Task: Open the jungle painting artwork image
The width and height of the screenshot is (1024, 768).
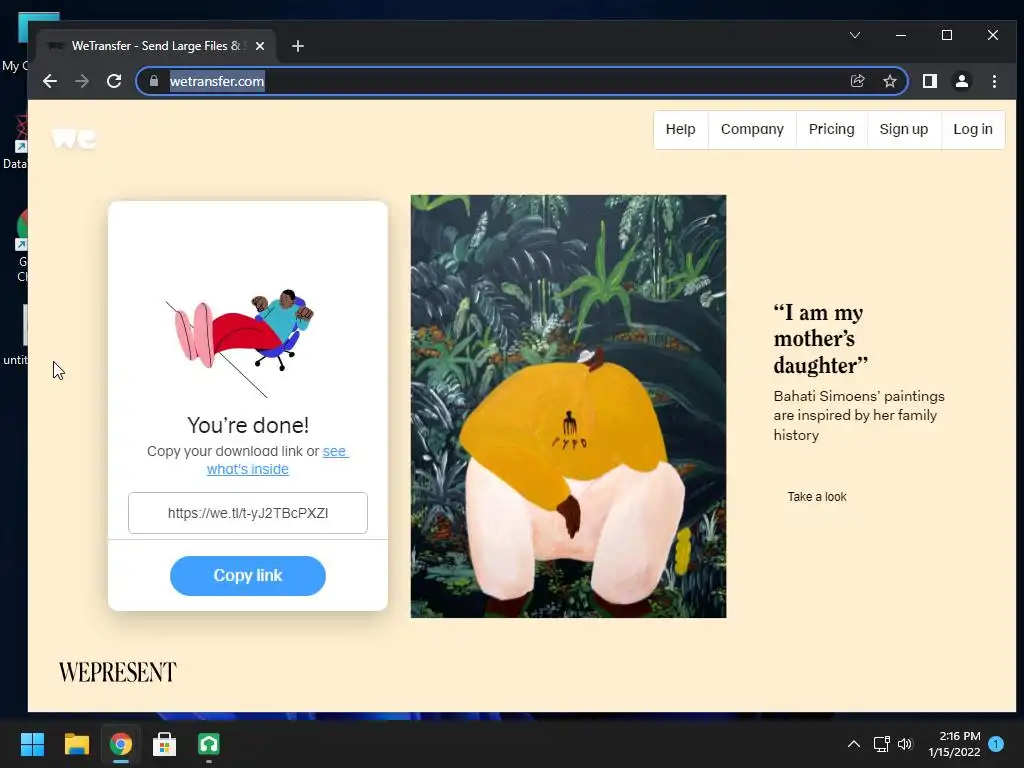Action: 568,406
